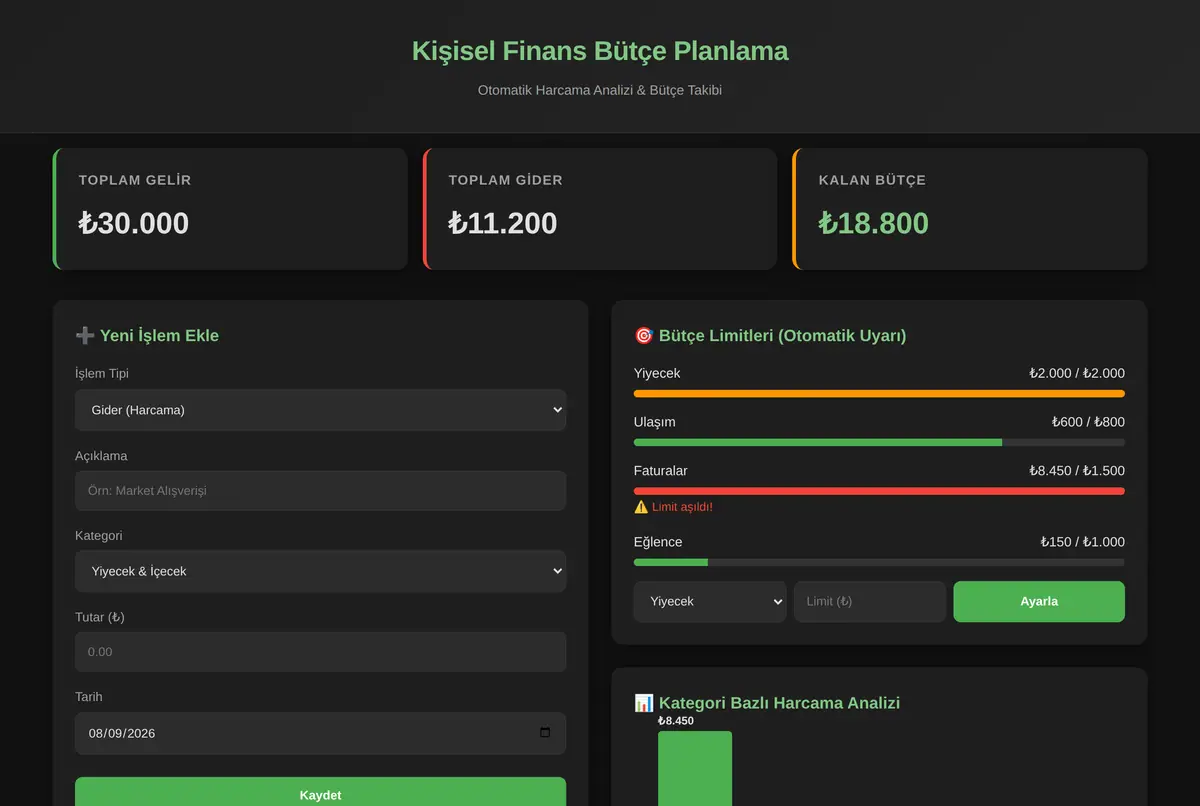Click the Eğlence budget progress bar
1200x806 pixels.
[879, 562]
